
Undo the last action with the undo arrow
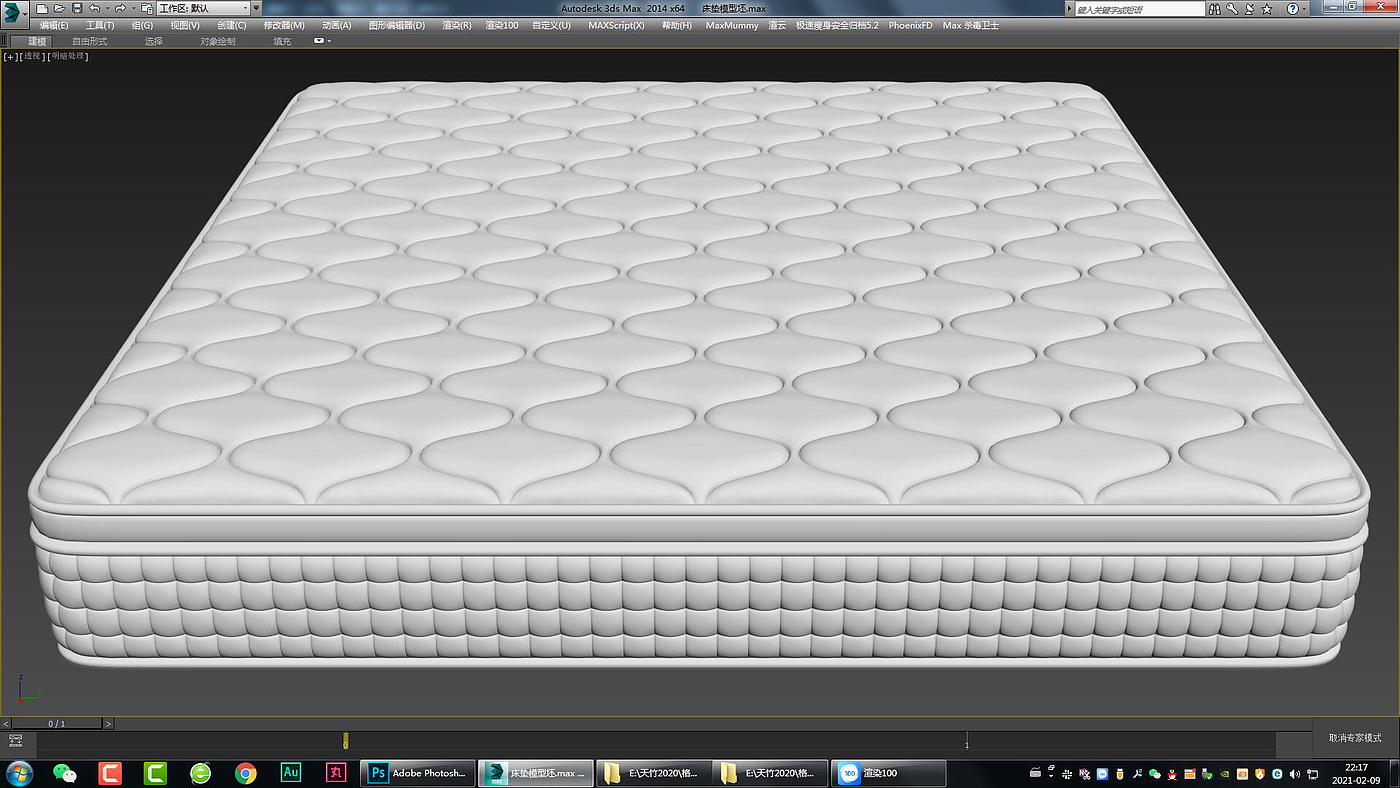click(x=94, y=8)
